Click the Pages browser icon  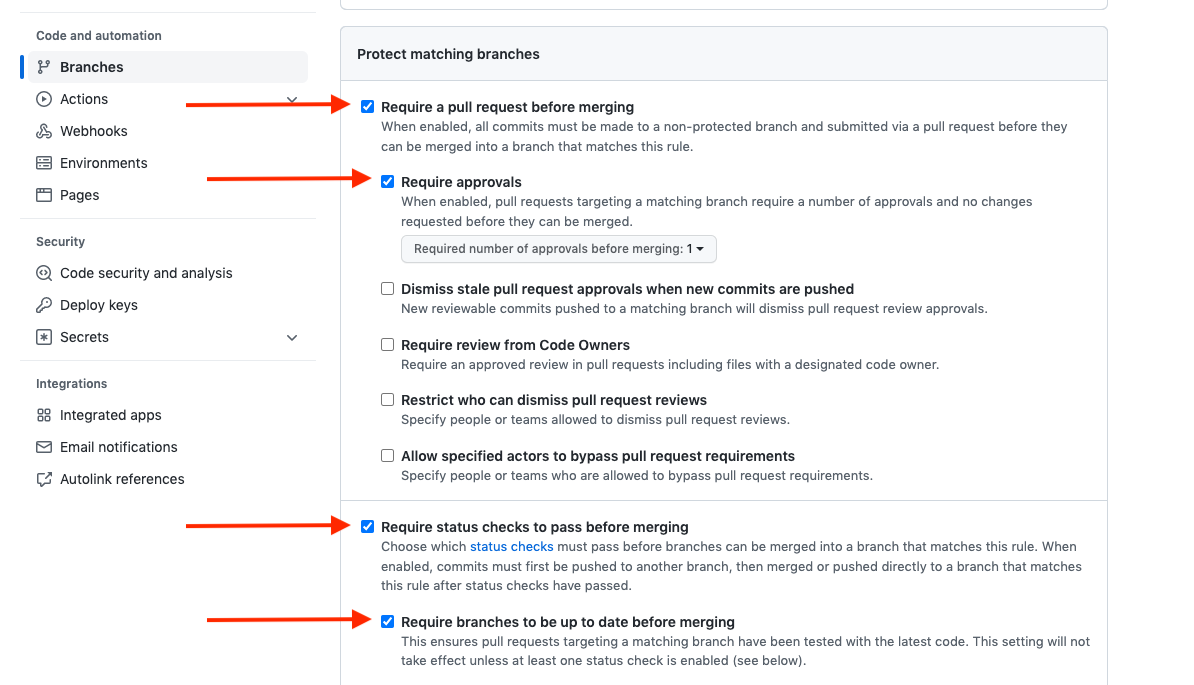[44, 195]
